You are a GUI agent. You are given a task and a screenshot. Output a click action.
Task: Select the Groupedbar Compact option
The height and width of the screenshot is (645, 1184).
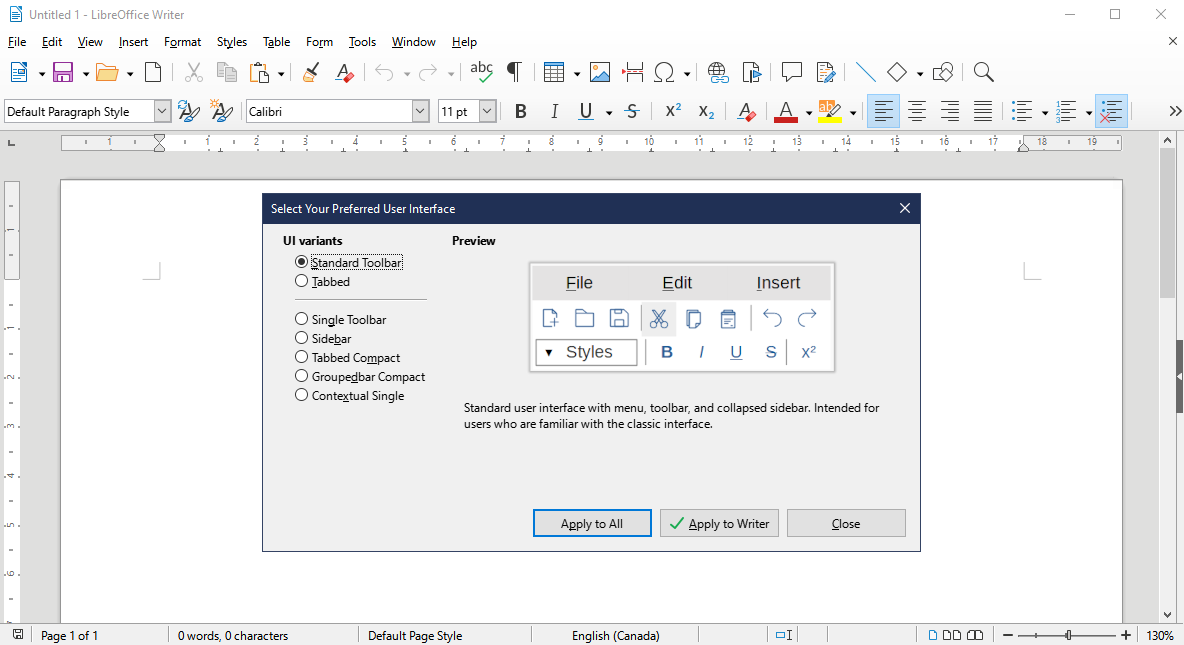point(302,376)
